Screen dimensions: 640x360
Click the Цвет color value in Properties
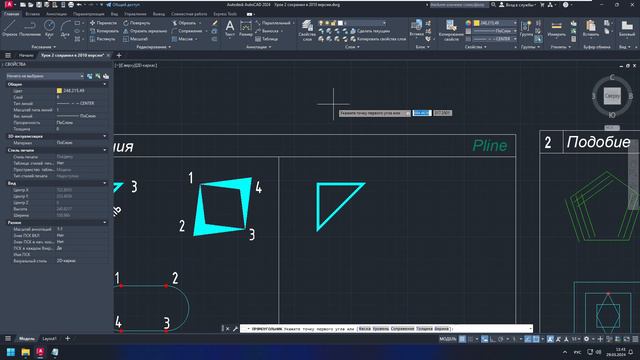pyautogui.click(x=82, y=91)
